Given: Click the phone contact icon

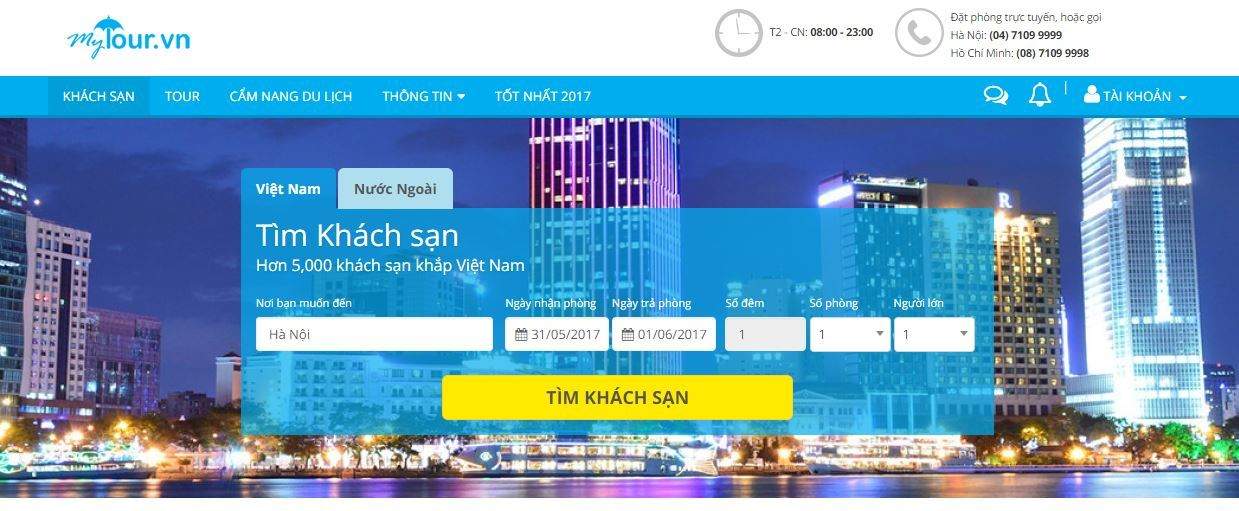Looking at the screenshot, I should coord(919,33).
